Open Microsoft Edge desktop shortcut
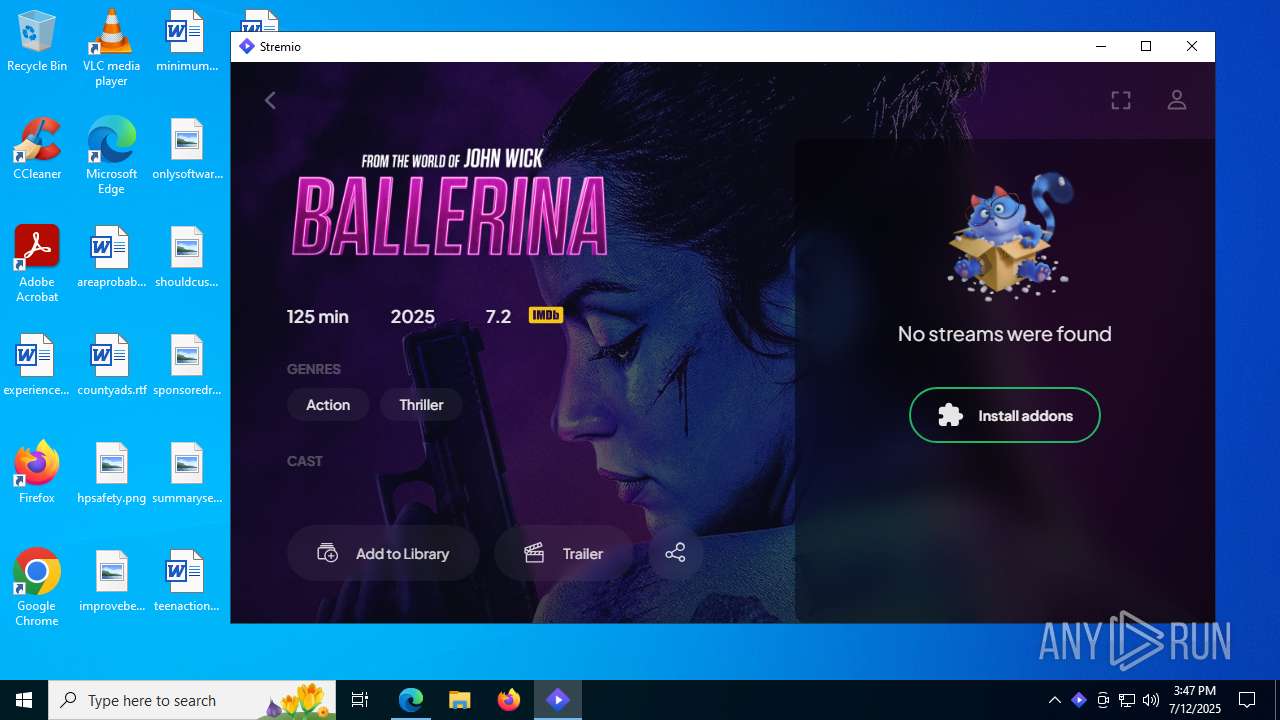This screenshot has width=1280, height=720. 111,156
